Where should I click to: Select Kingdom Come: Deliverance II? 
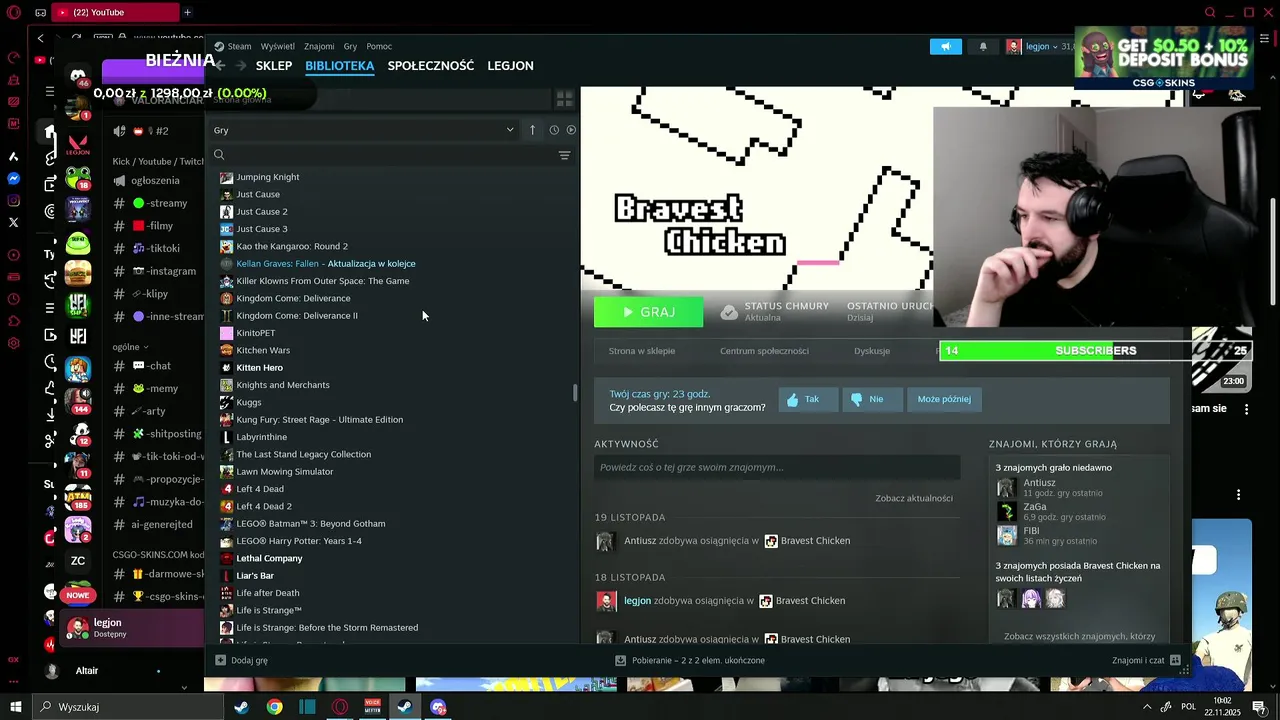click(296, 316)
